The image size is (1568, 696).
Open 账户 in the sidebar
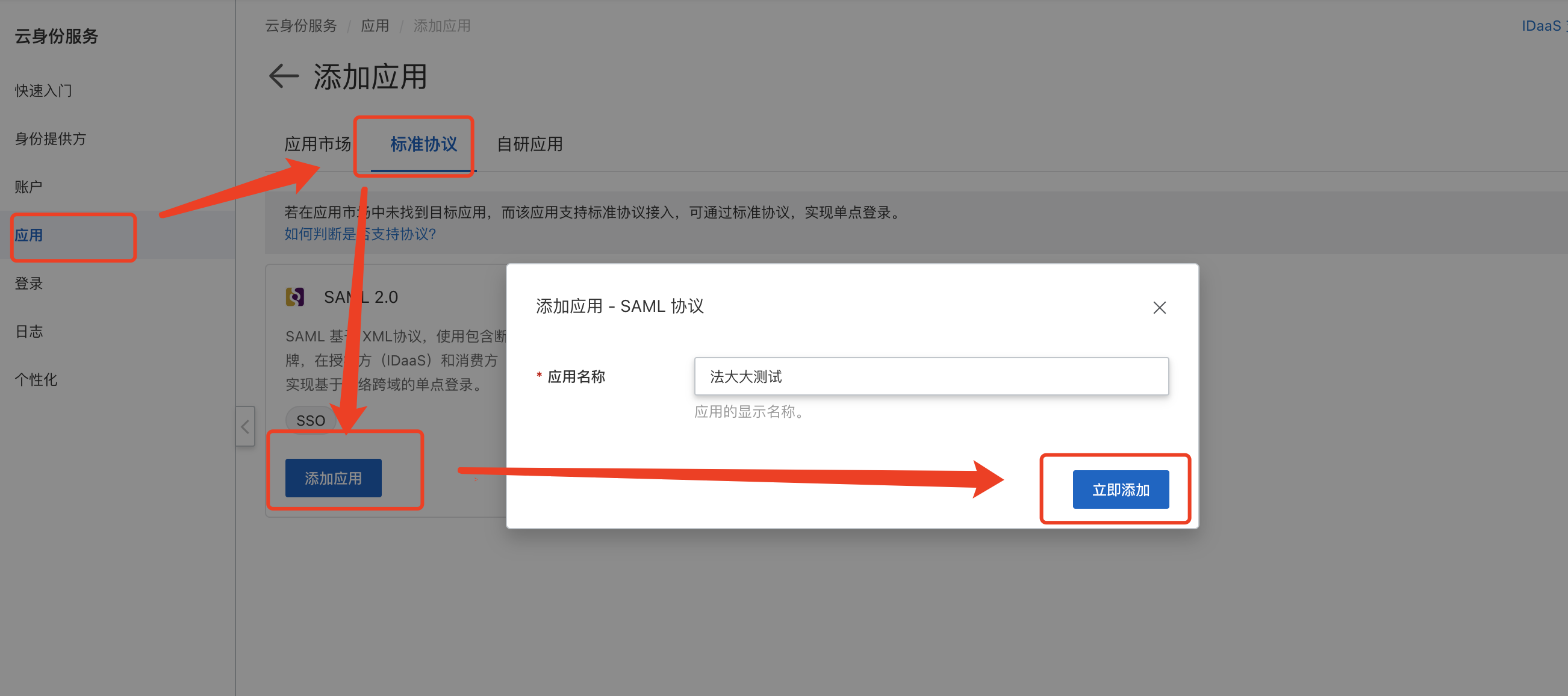click(30, 187)
